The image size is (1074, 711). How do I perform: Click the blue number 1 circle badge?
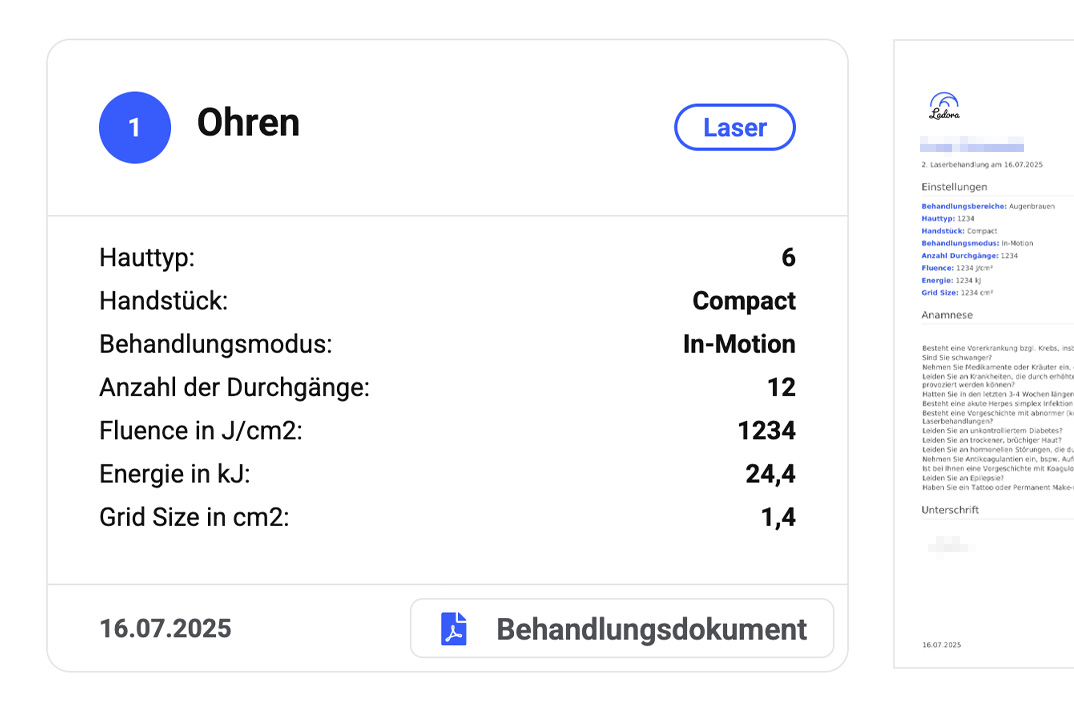click(x=135, y=127)
